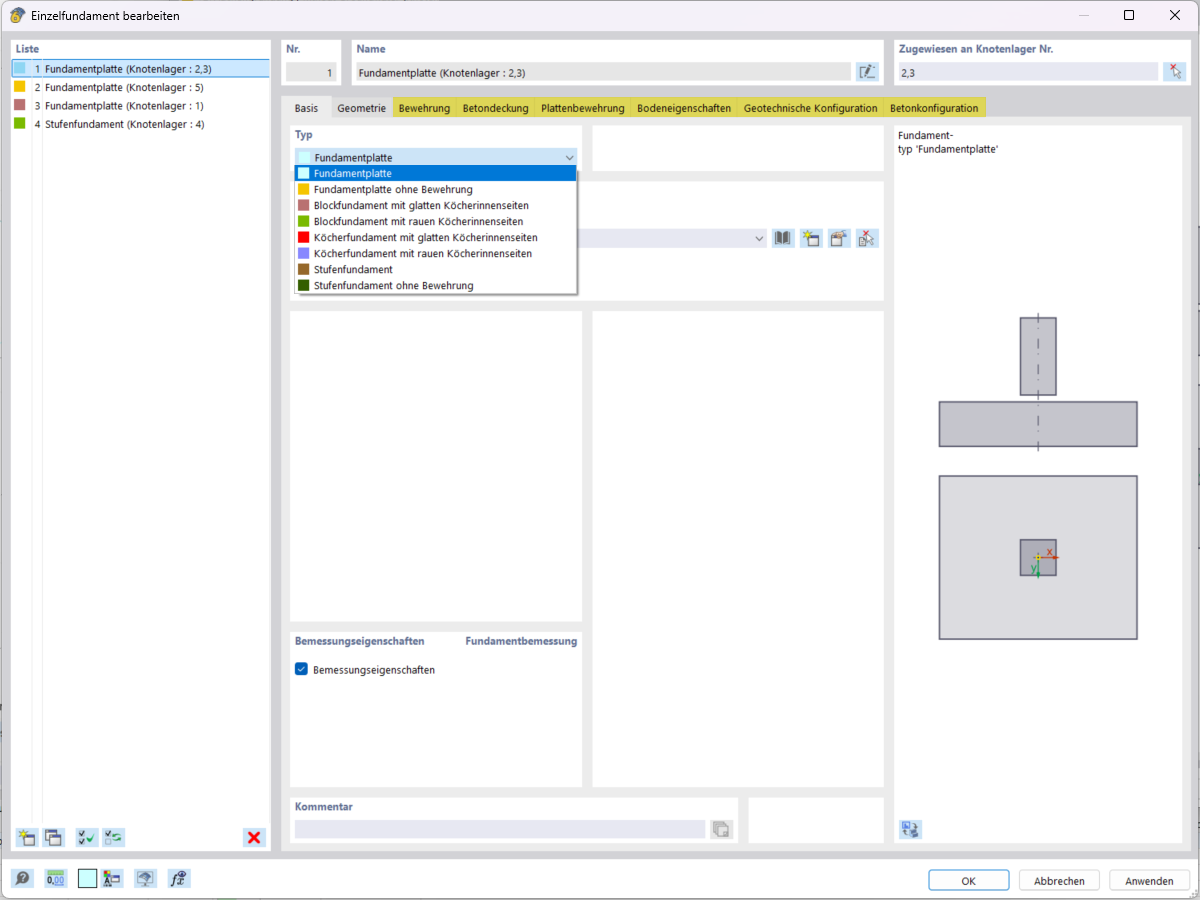Click the select all checkmarks icon
This screenshot has height=900, width=1200.
(87, 838)
